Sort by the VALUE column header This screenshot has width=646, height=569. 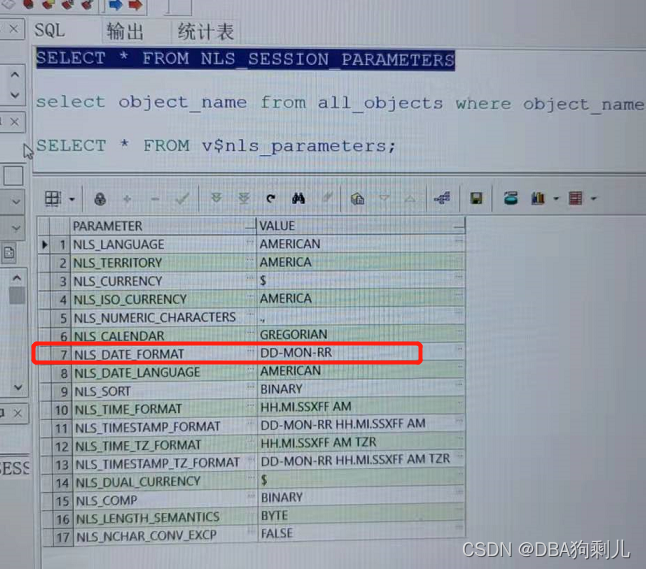click(361, 226)
